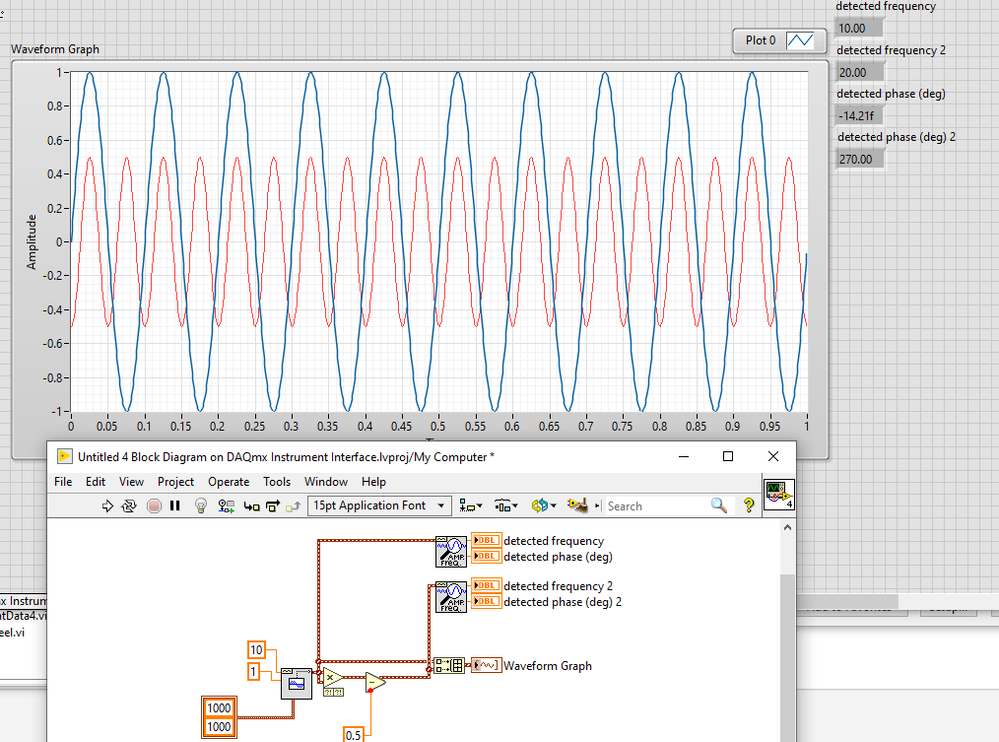Click the Build Array node before Waveform Graph
Screen dimensions: 999x742
pyautogui.click(x=447, y=666)
